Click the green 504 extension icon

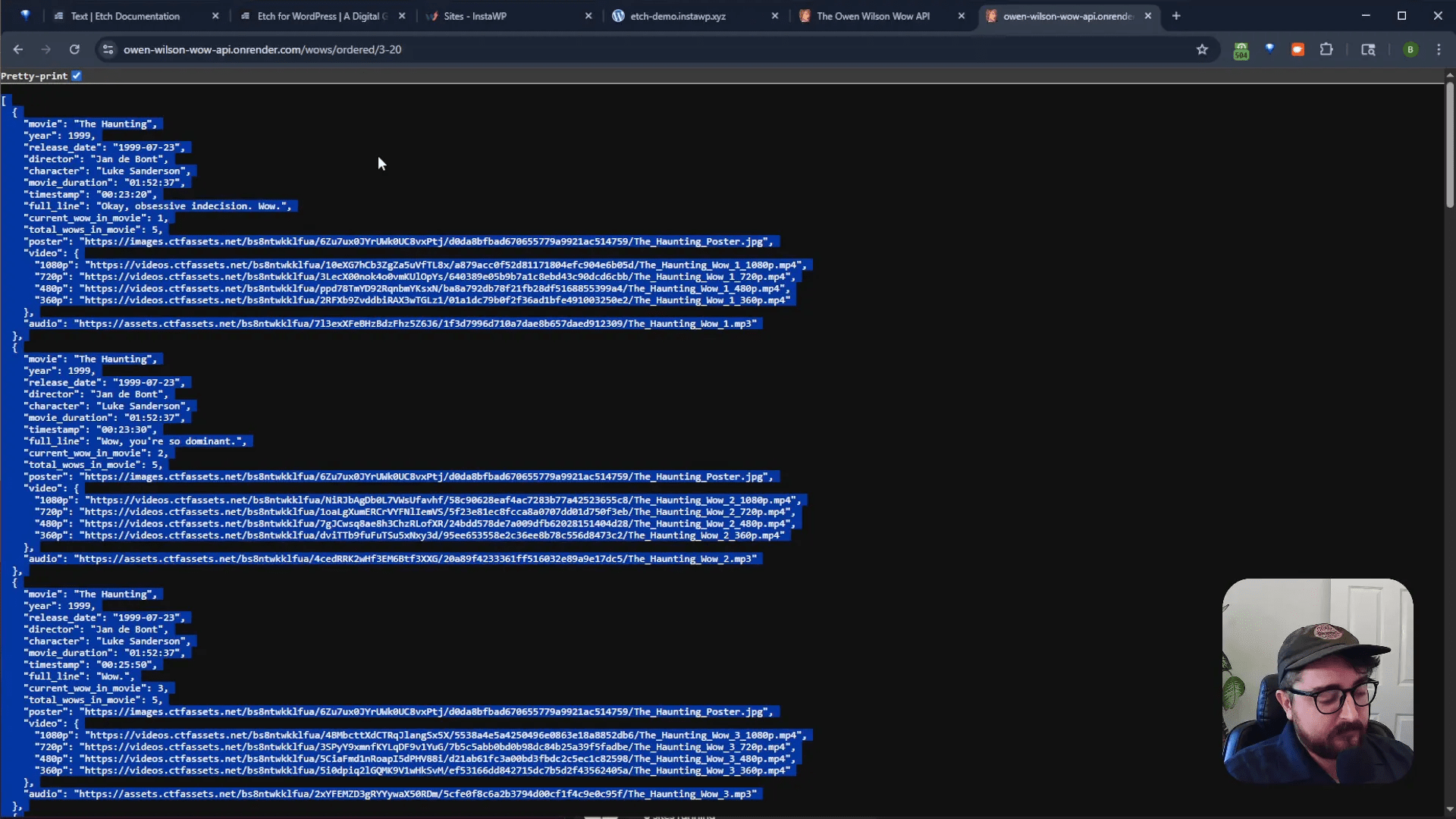[1241, 50]
